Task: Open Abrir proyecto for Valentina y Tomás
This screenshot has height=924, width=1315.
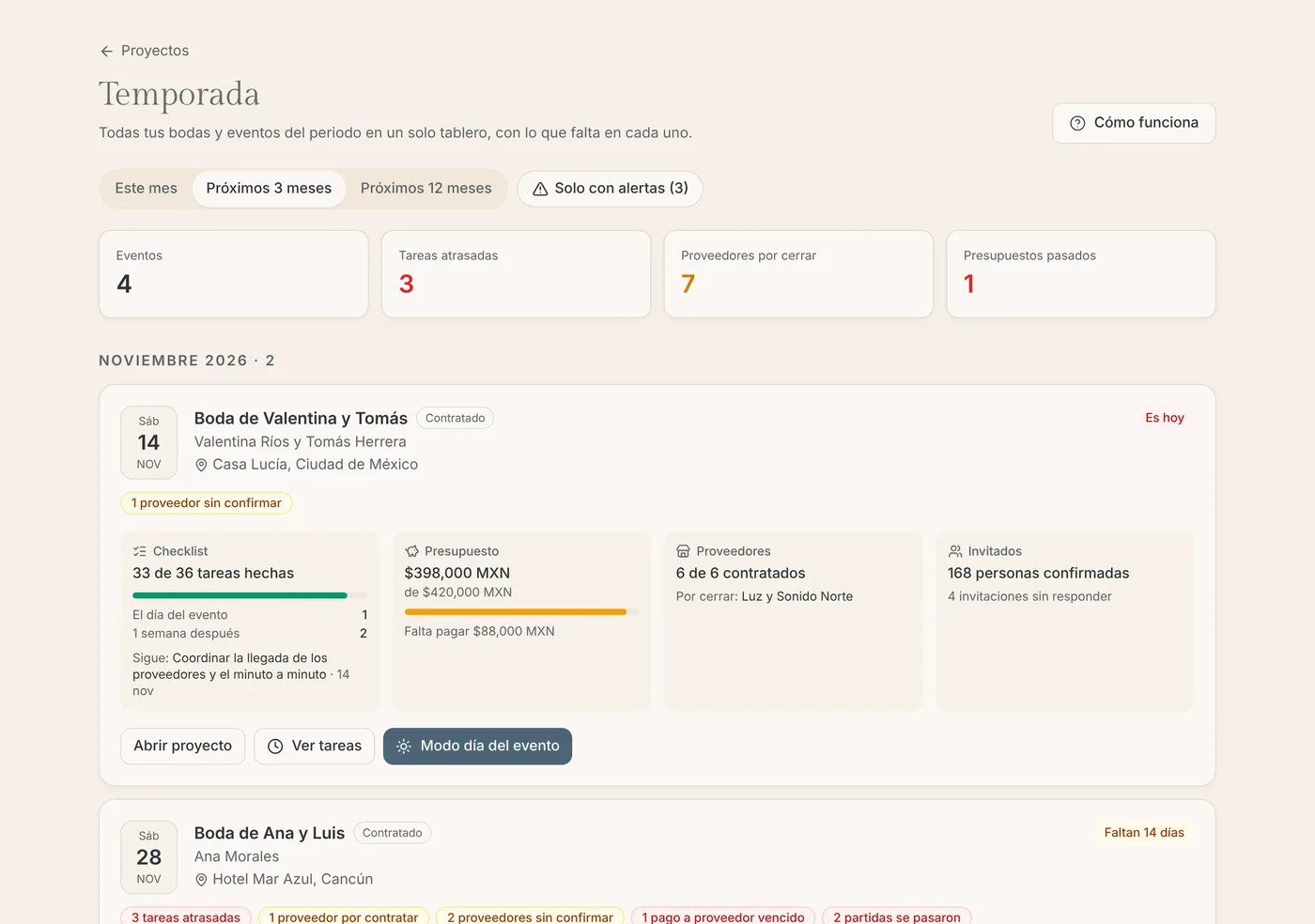Action: click(x=183, y=747)
